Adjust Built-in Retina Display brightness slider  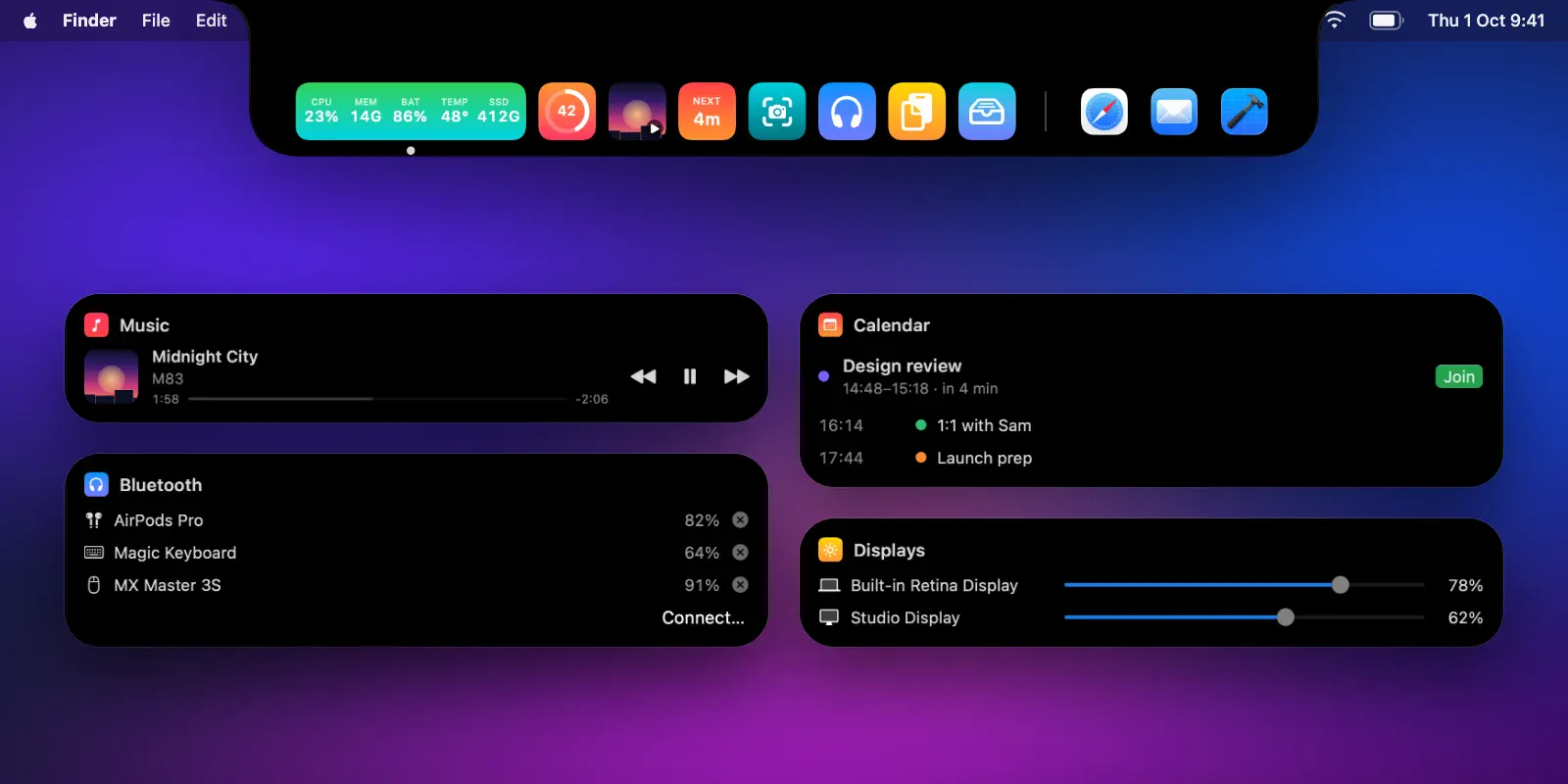coord(1244,585)
